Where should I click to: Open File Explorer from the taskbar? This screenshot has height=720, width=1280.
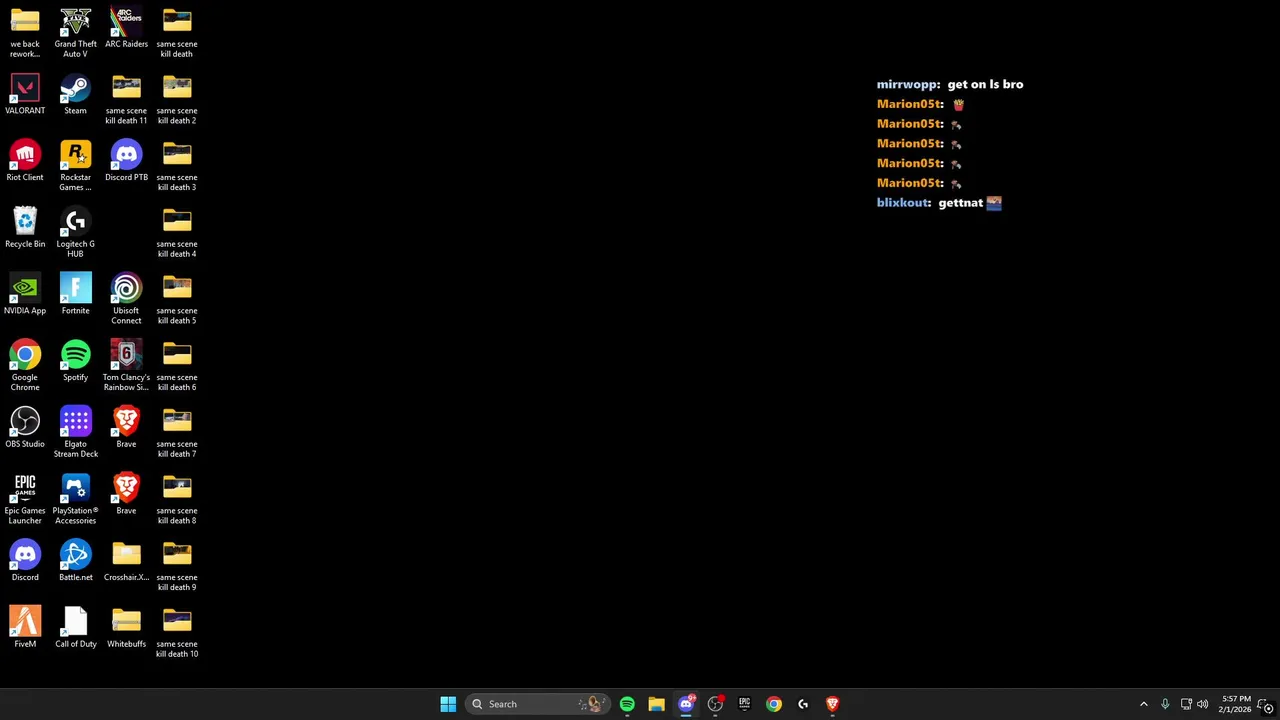656,704
